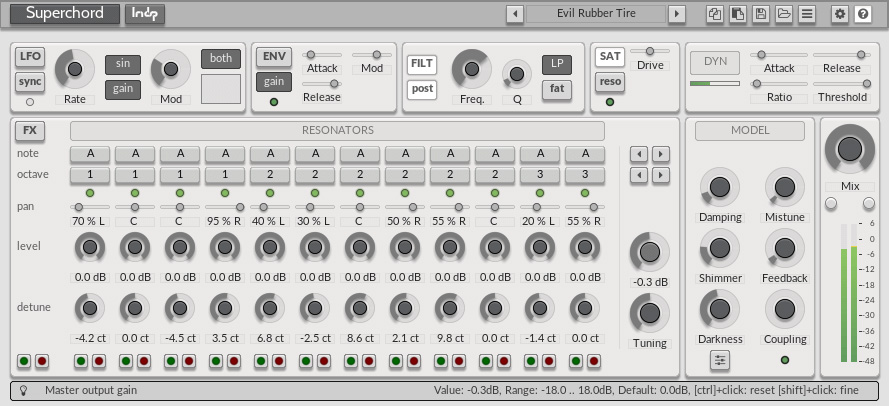Toggle the LFO section on or off
The height and width of the screenshot is (406, 889).
[30, 56]
